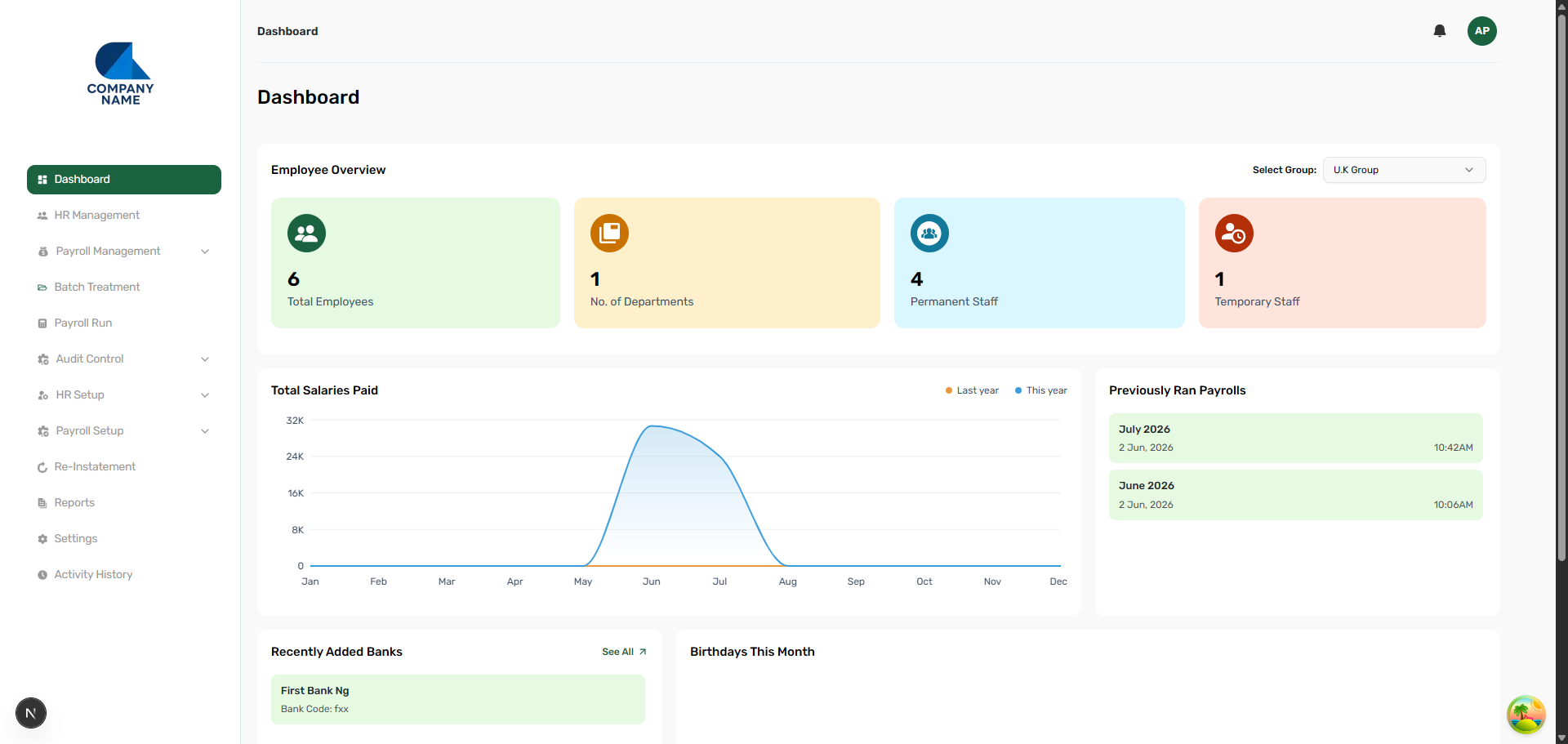
Task: Open the July 2026 payroll entry
Action: point(1295,439)
